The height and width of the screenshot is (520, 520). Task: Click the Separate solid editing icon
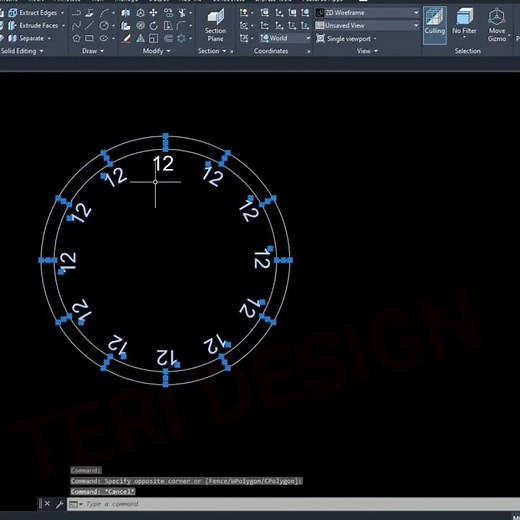[x=13, y=38]
